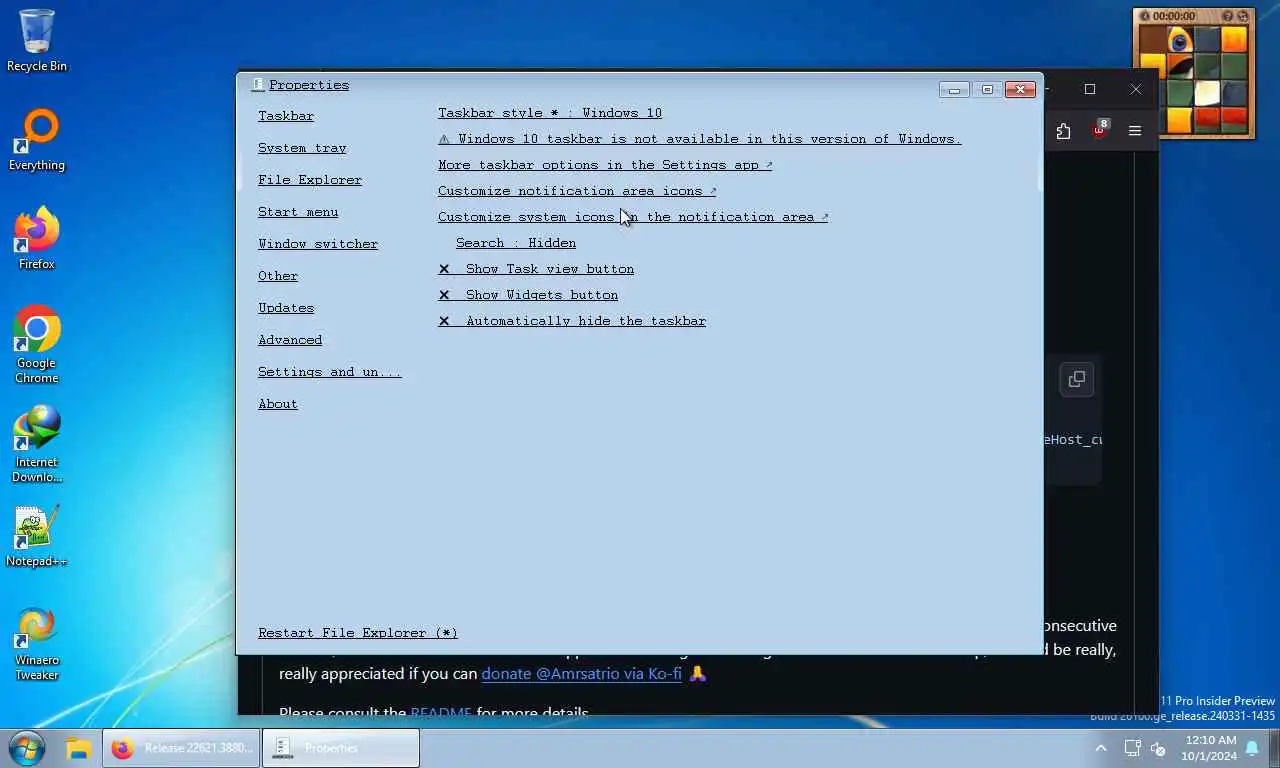Open Settings and uninstall section
This screenshot has height=768, width=1280.
[330, 372]
